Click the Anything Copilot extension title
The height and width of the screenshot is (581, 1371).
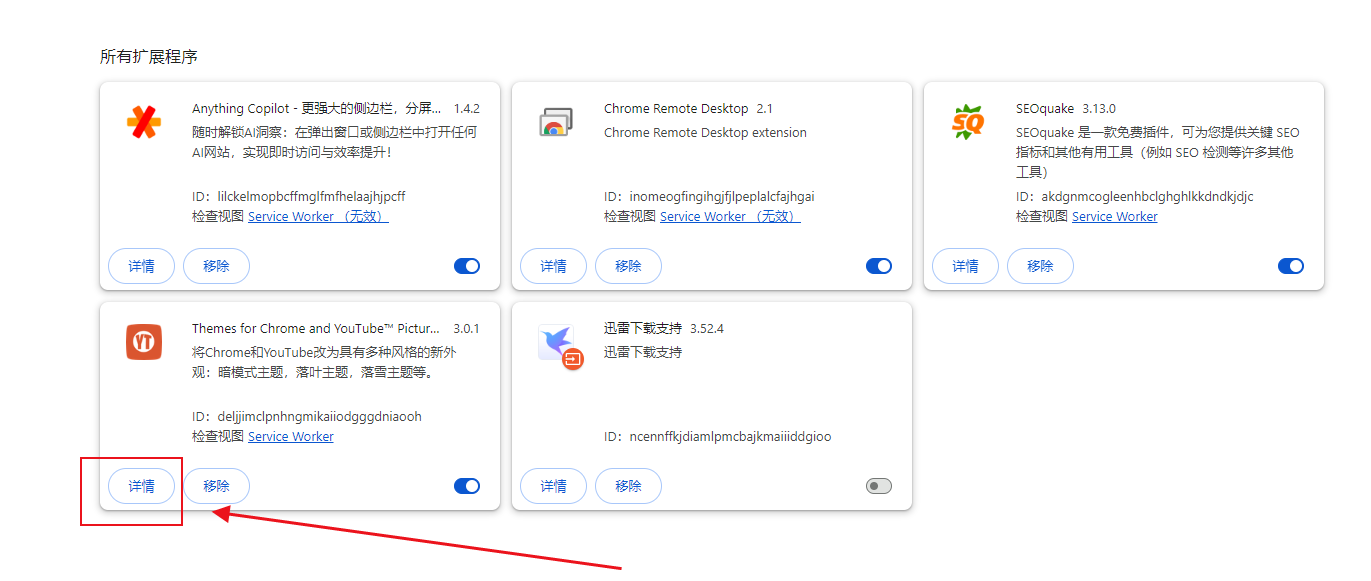tap(317, 109)
